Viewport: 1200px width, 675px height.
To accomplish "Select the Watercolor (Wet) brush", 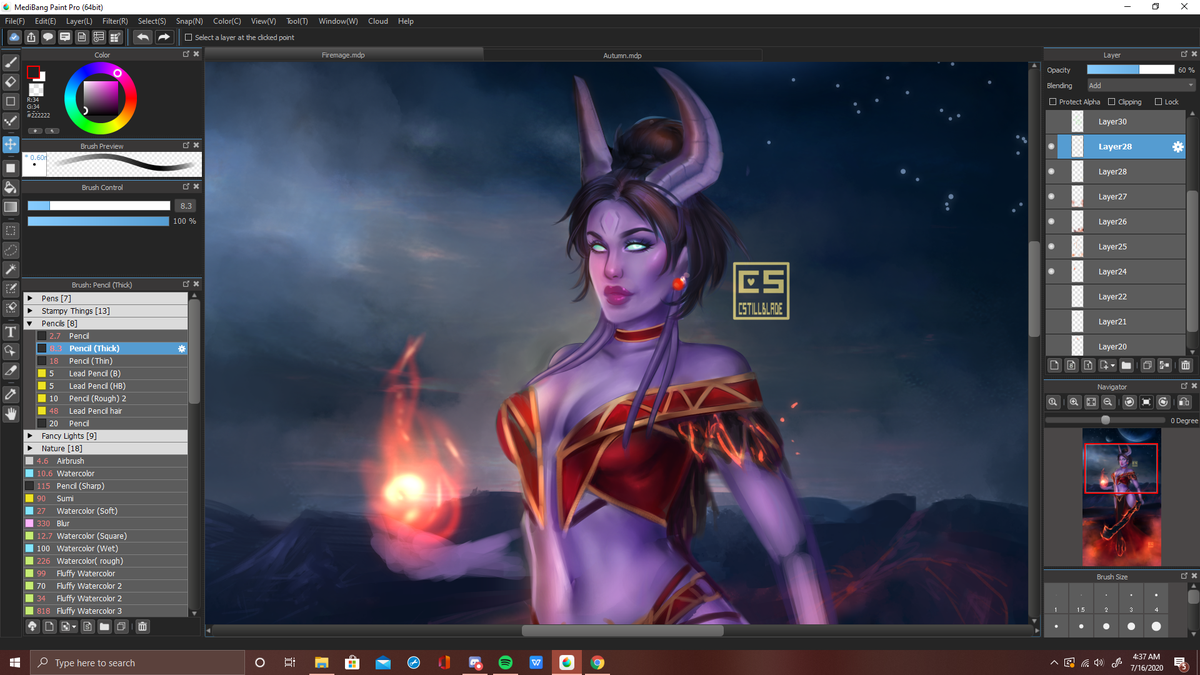I will [x=105, y=548].
